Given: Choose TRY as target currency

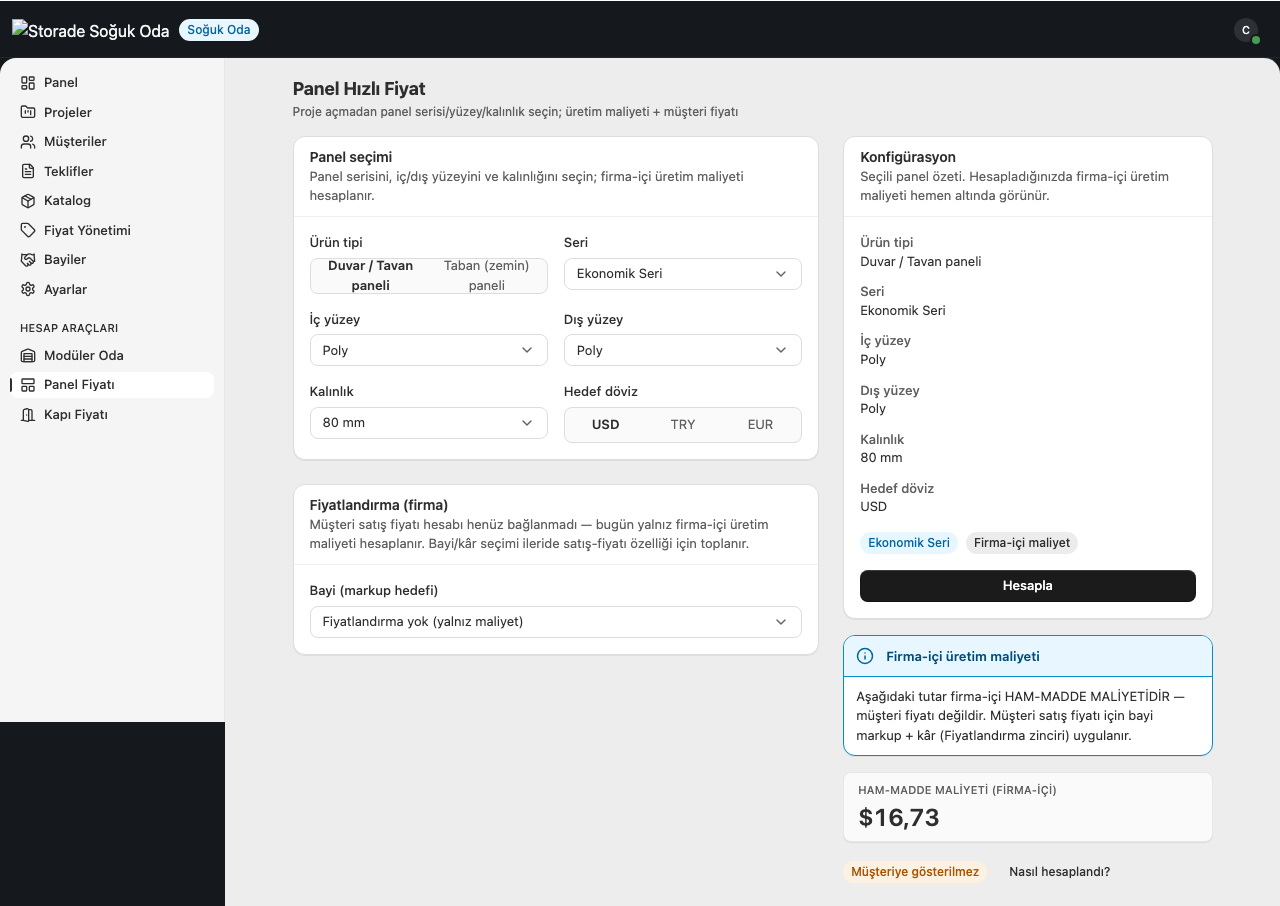Looking at the screenshot, I should [683, 424].
